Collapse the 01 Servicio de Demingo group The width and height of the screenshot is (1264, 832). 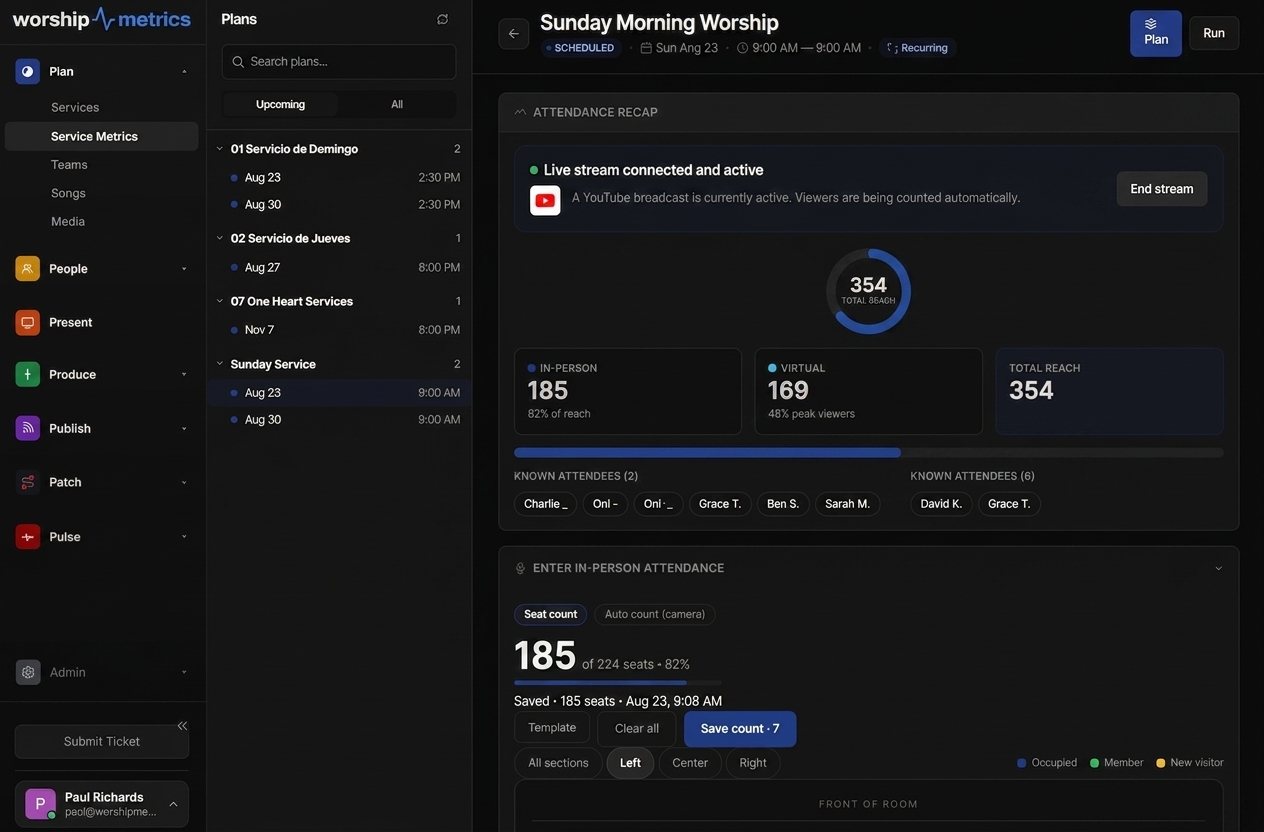[x=220, y=149]
